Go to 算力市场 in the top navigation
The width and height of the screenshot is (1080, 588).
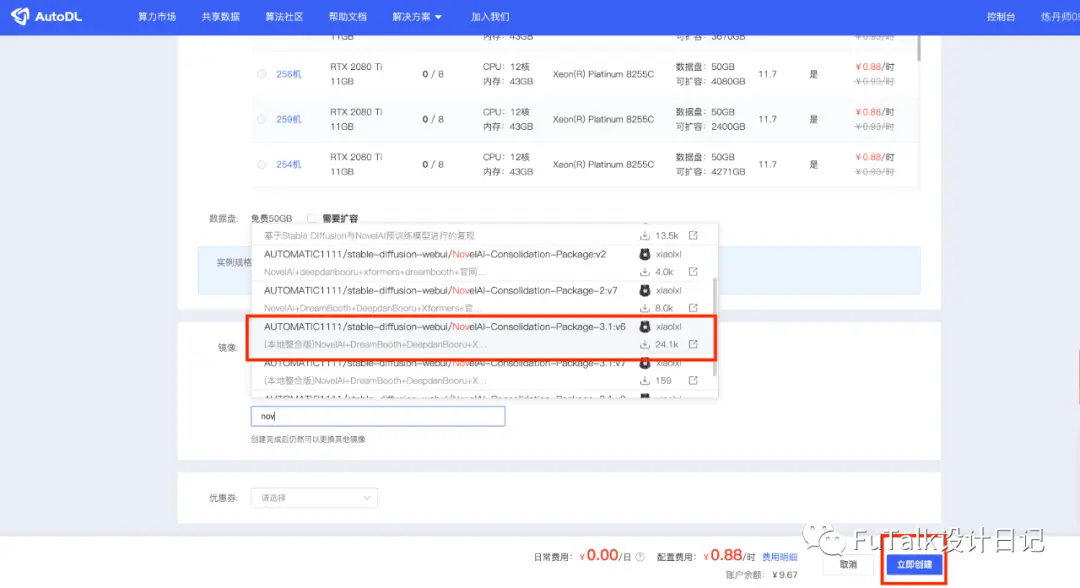[157, 17]
